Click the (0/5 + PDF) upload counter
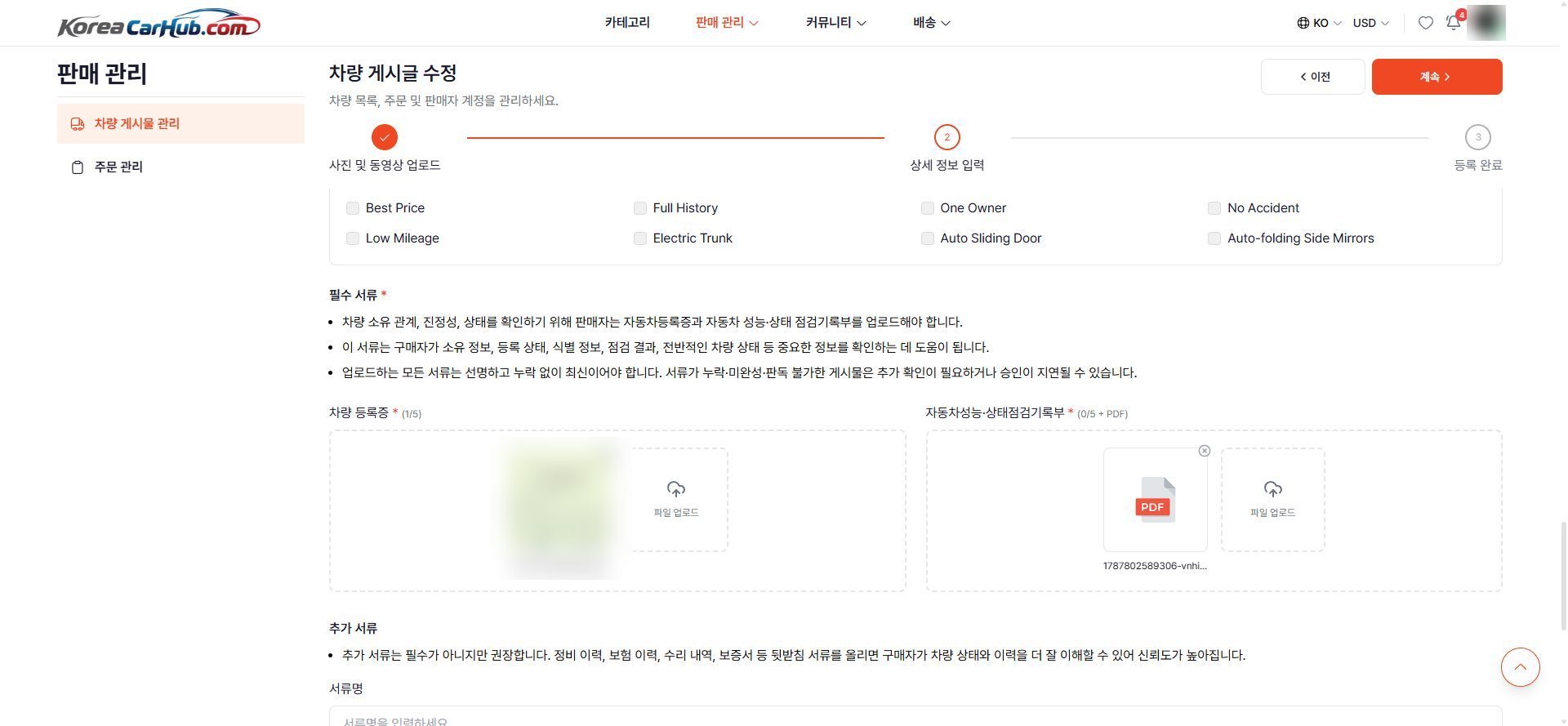This screenshot has height=726, width=1568. coord(1102,414)
